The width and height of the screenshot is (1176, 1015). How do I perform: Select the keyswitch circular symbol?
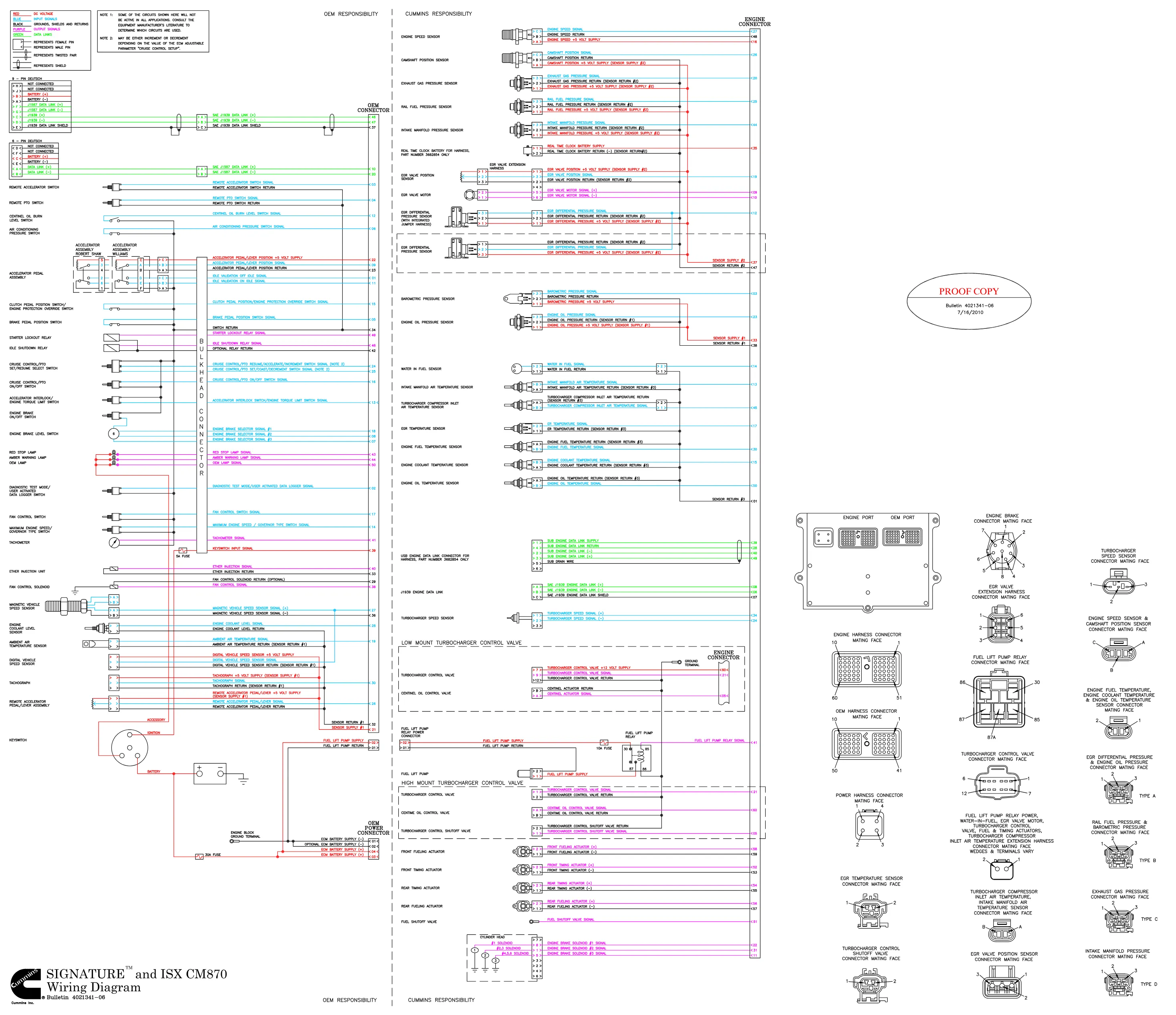click(129, 747)
